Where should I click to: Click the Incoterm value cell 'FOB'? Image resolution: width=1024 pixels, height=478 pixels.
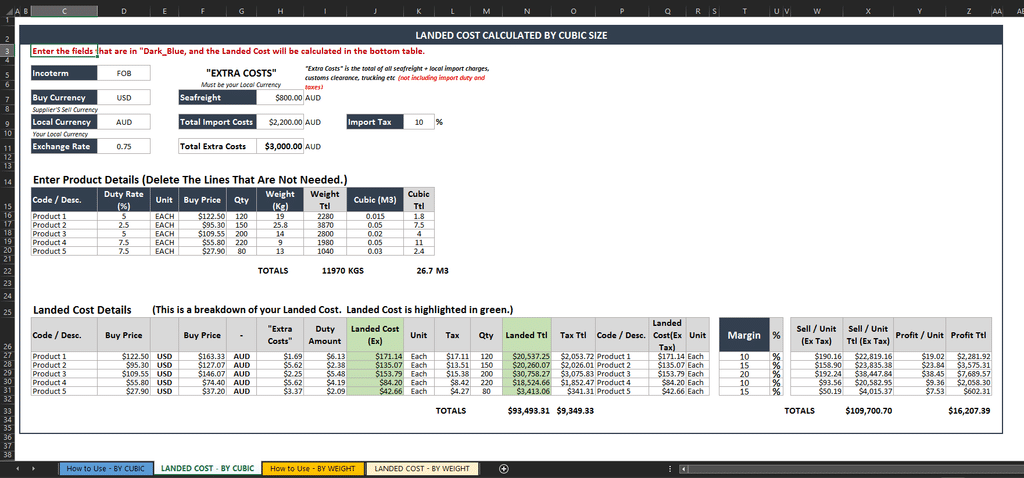[124, 73]
